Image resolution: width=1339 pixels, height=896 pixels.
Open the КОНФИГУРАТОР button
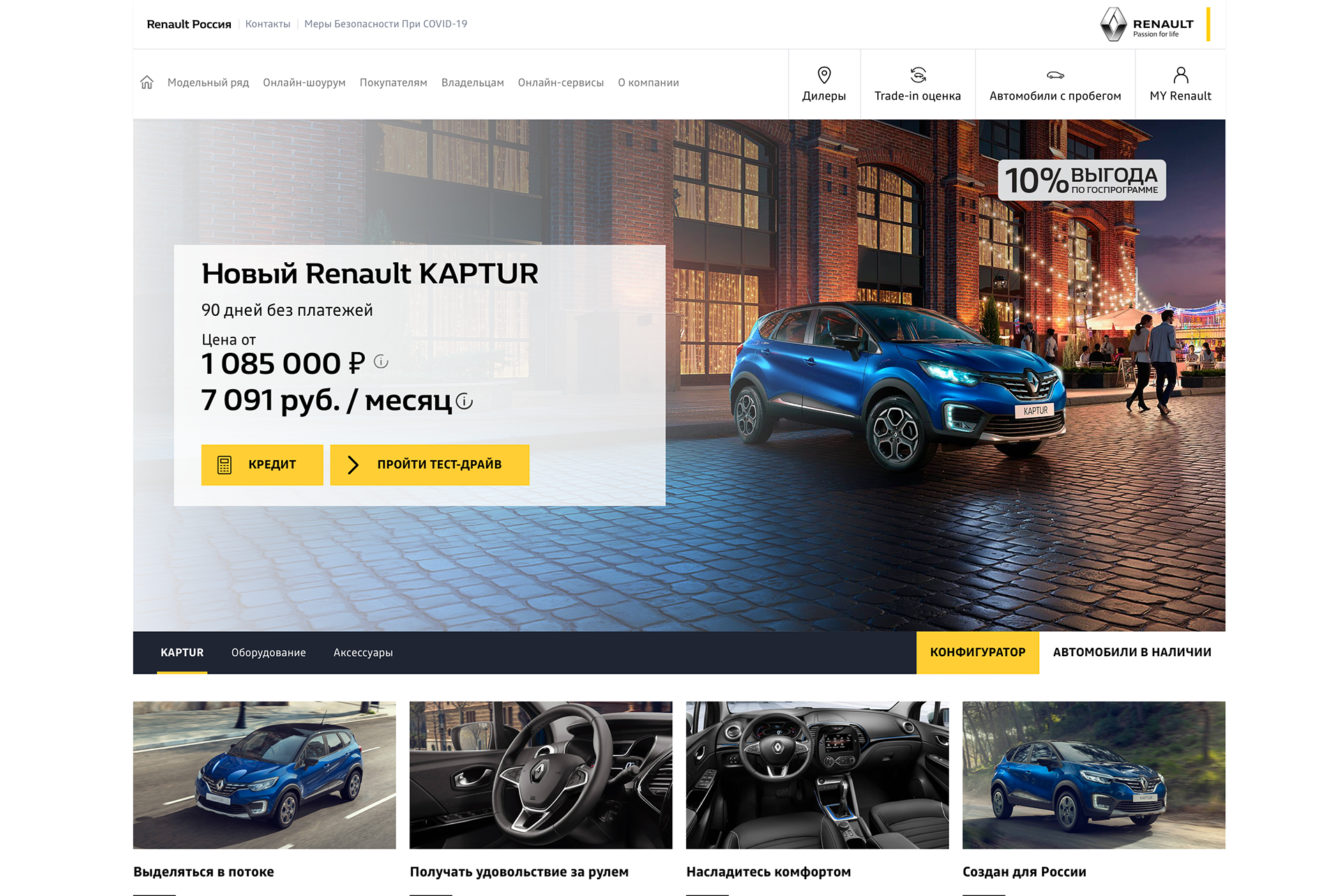(977, 653)
